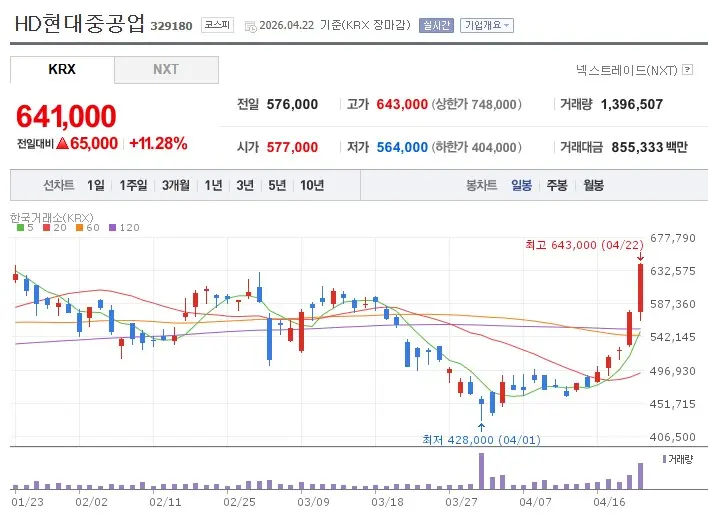This screenshot has width=708, height=518.
Task: Expand the 기업개요 dropdown
Action: [x=487, y=25]
